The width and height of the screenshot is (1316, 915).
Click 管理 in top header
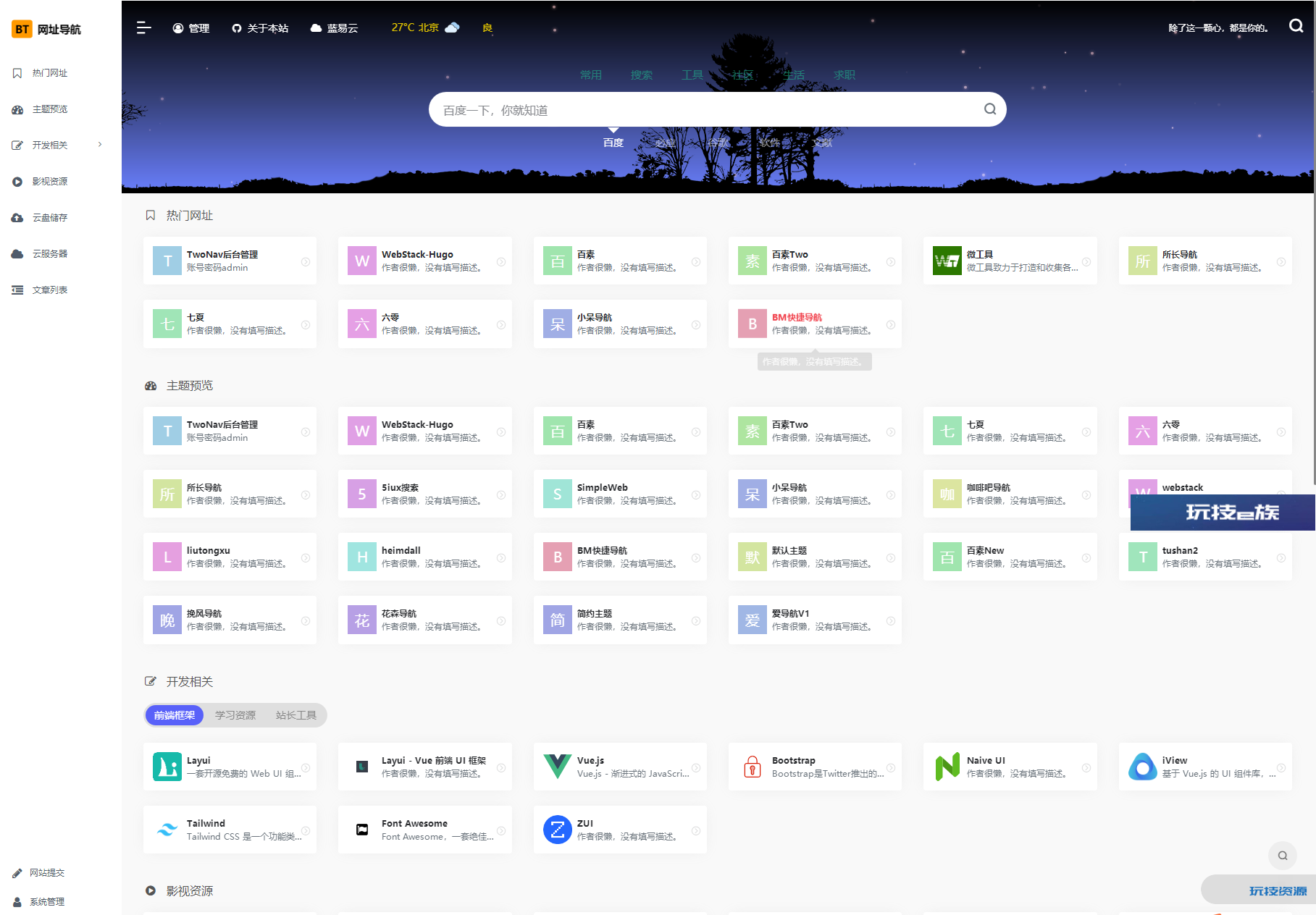tap(191, 28)
